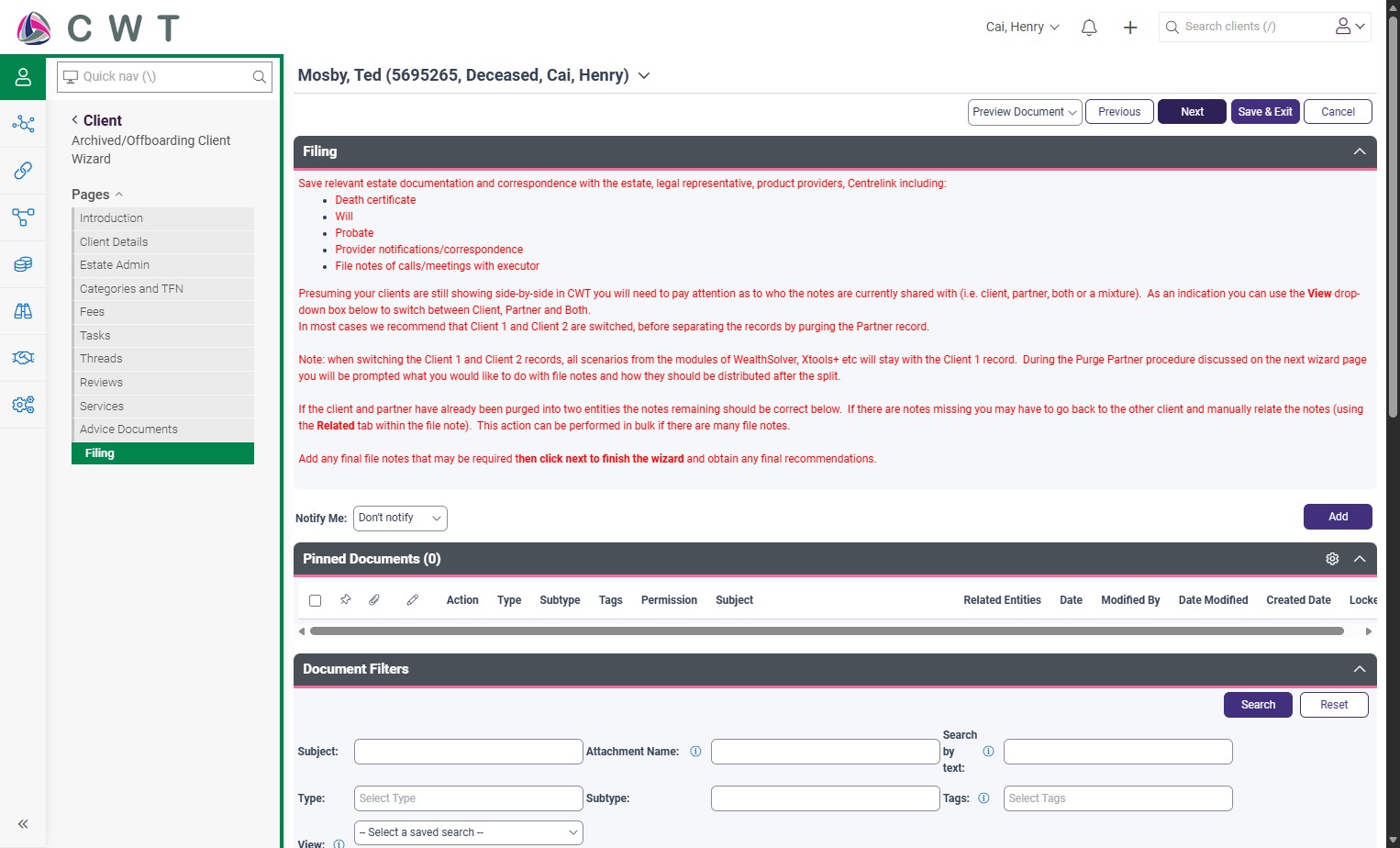
Task: Open the Select Type filter
Action: click(x=469, y=798)
